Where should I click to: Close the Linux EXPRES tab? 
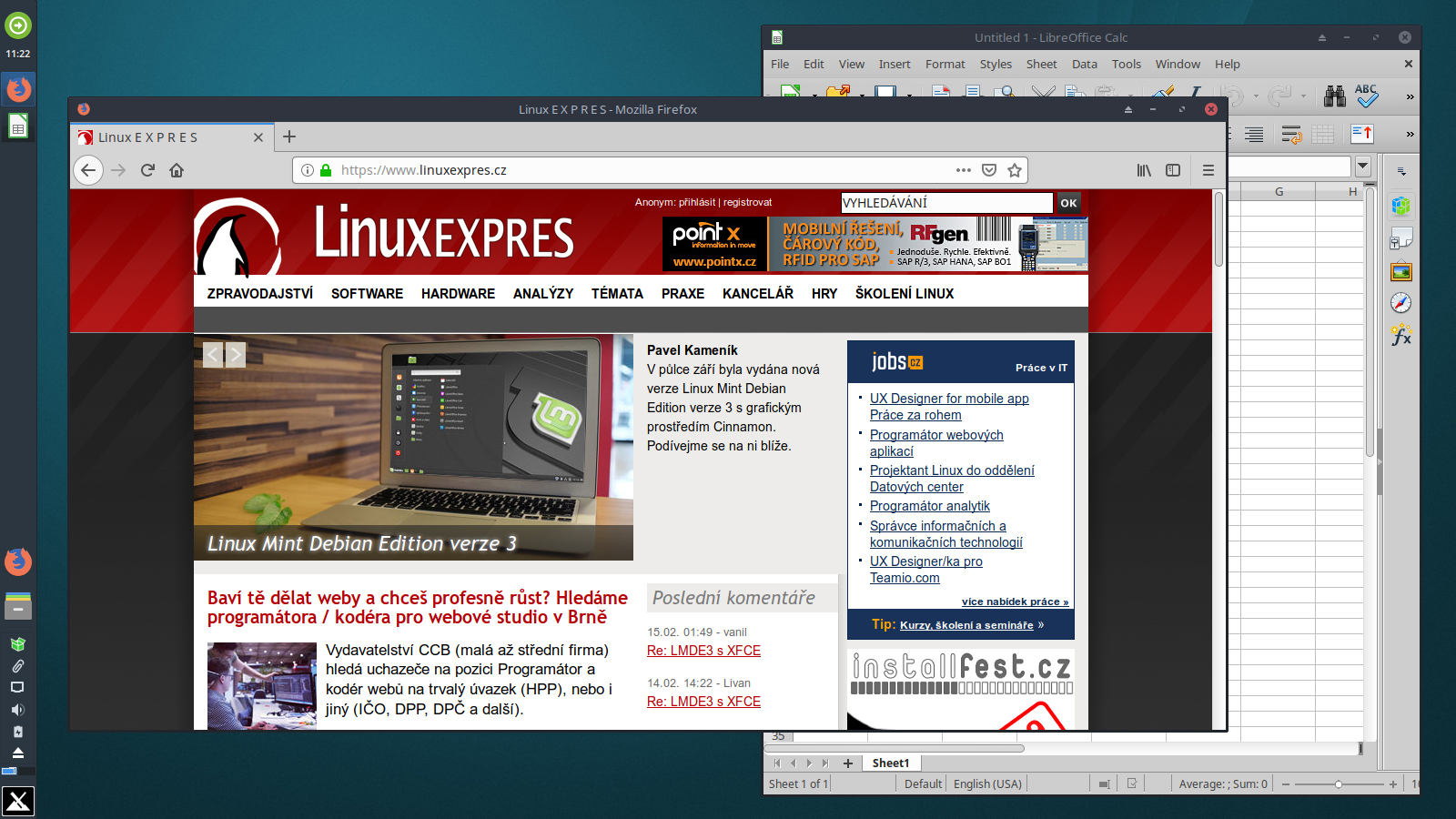[258, 137]
